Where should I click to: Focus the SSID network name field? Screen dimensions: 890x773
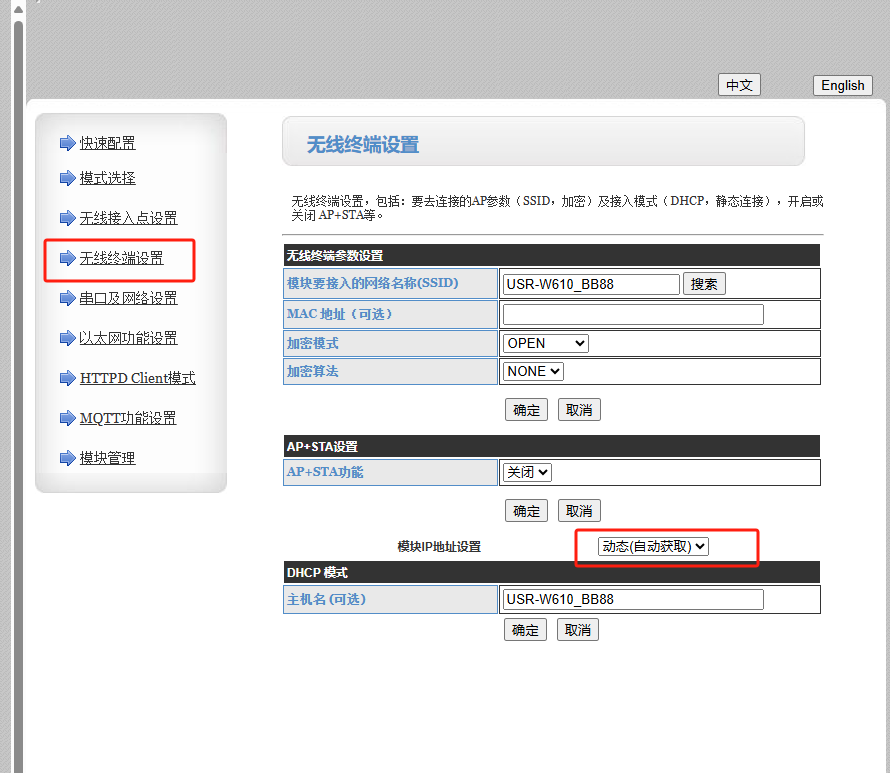590,284
